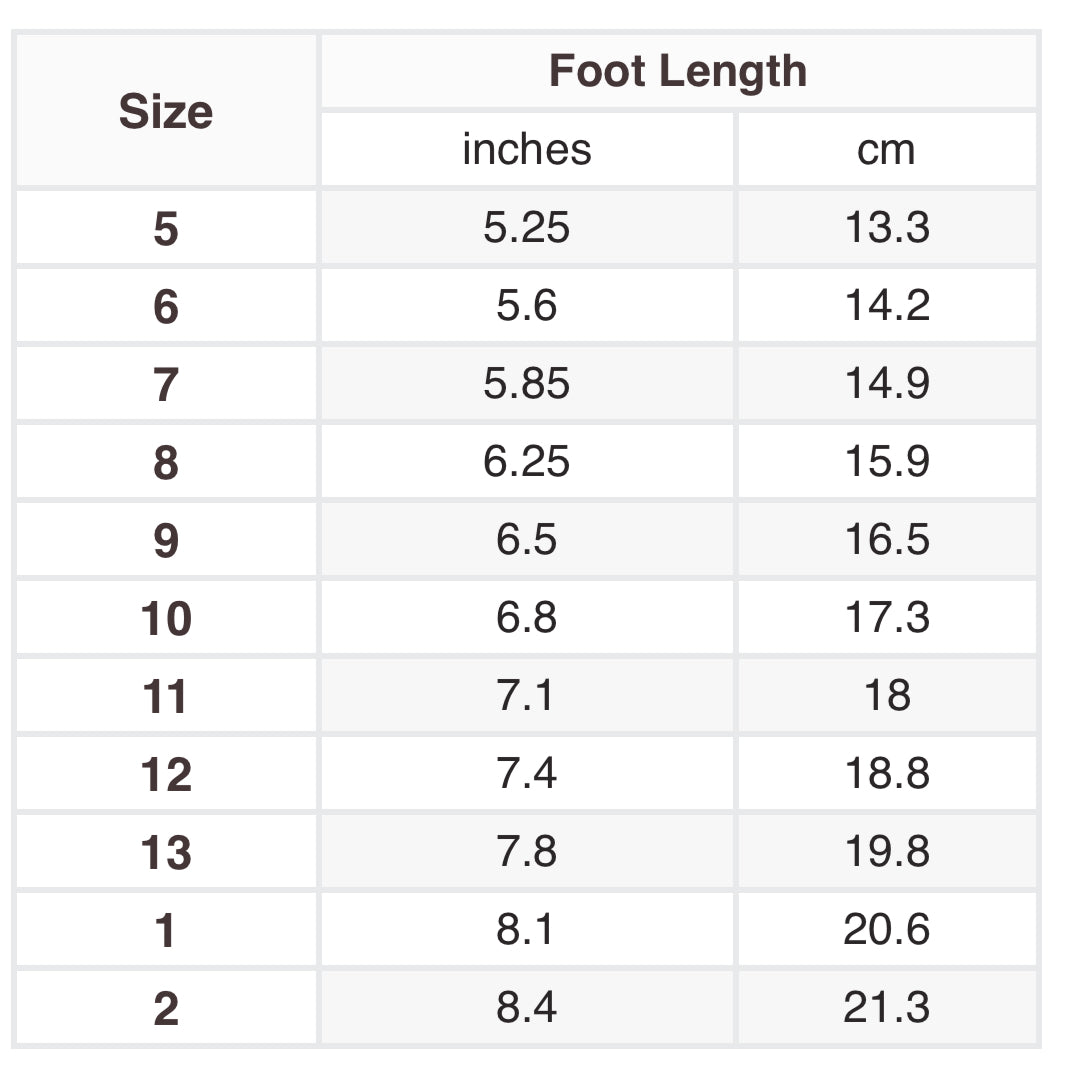Select the inches column subheader
1071x1091 pixels.
[527, 149]
